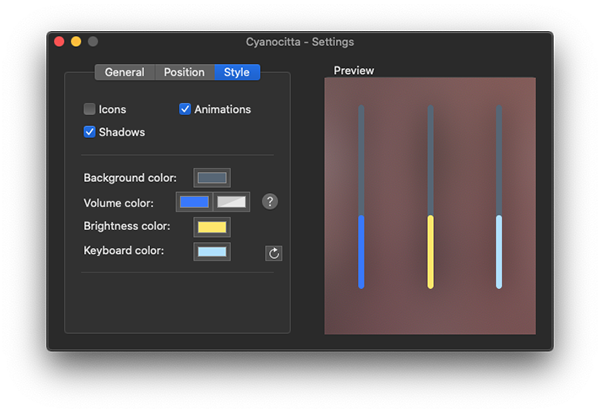
Task: Open the Position tab
Action: (x=184, y=72)
